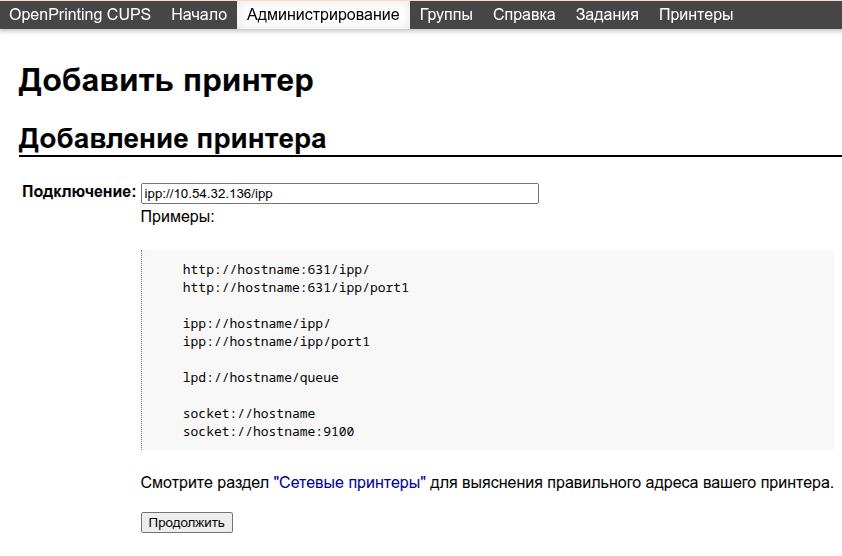Go to the Начало tab
Screen dimensions: 842x556
199,15
